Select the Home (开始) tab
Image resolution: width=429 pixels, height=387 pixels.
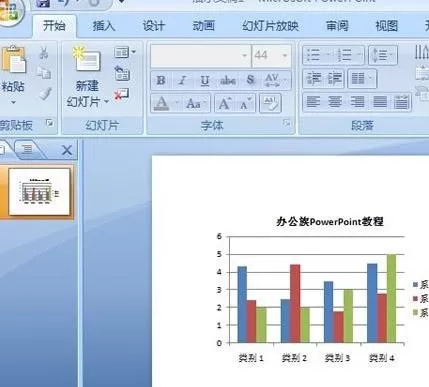54,26
